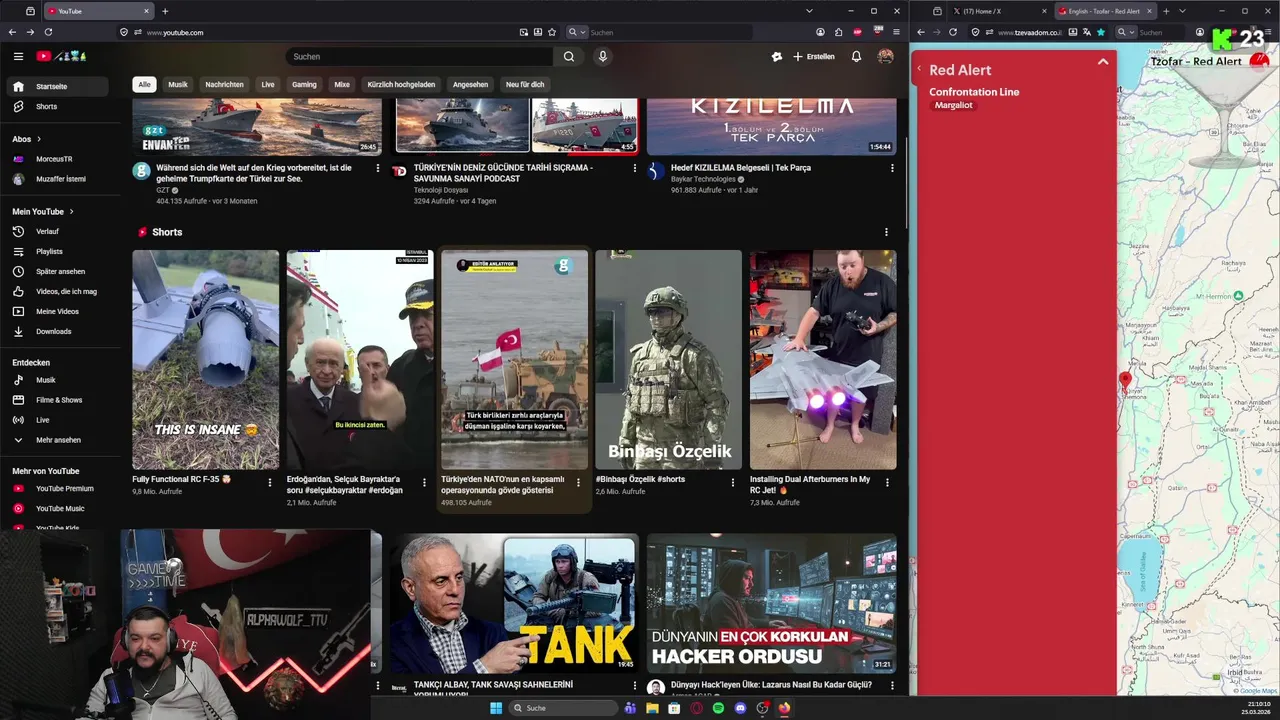1280x720 pixels.
Task: Click the Red Alert back arrow
Action: (x=919, y=69)
